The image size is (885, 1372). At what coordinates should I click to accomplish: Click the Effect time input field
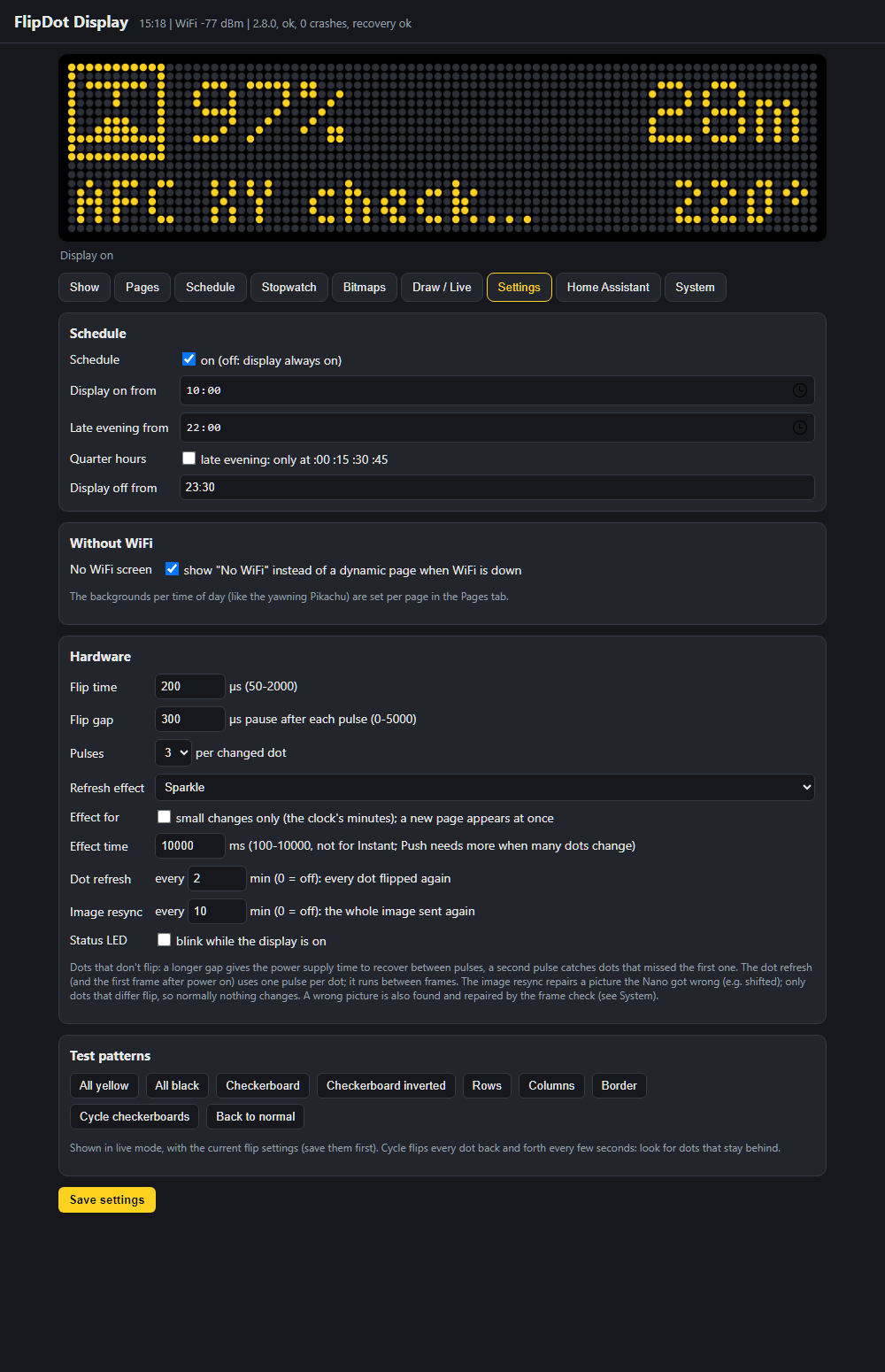point(190,846)
